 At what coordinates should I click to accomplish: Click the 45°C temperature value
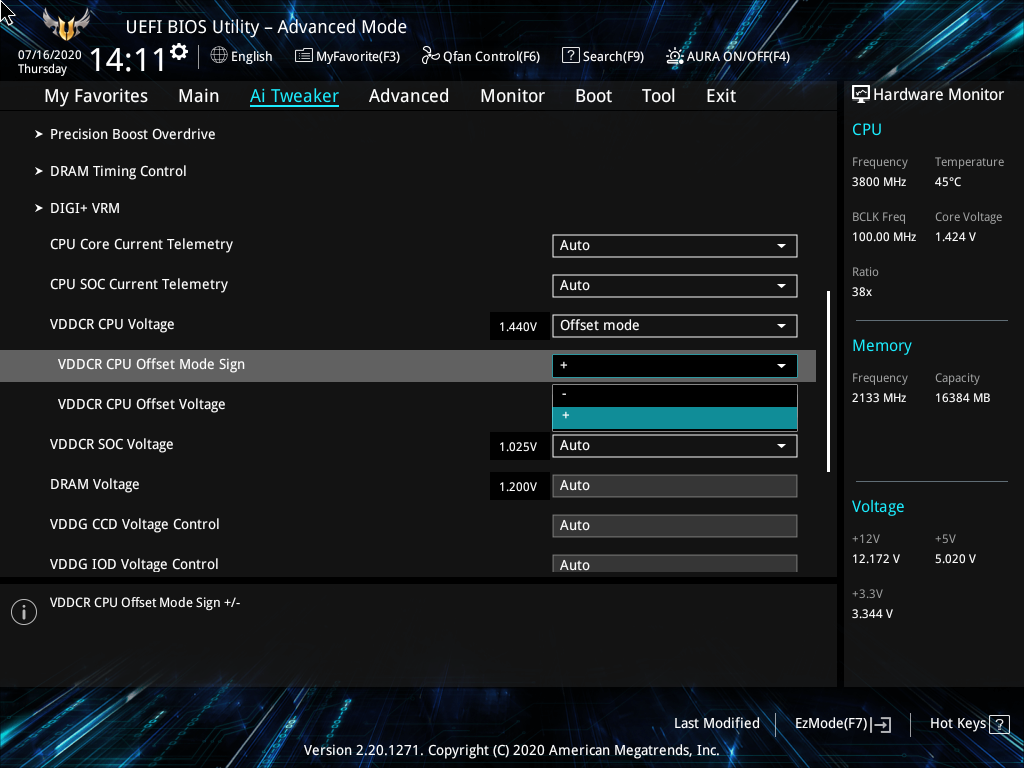[x=948, y=182]
